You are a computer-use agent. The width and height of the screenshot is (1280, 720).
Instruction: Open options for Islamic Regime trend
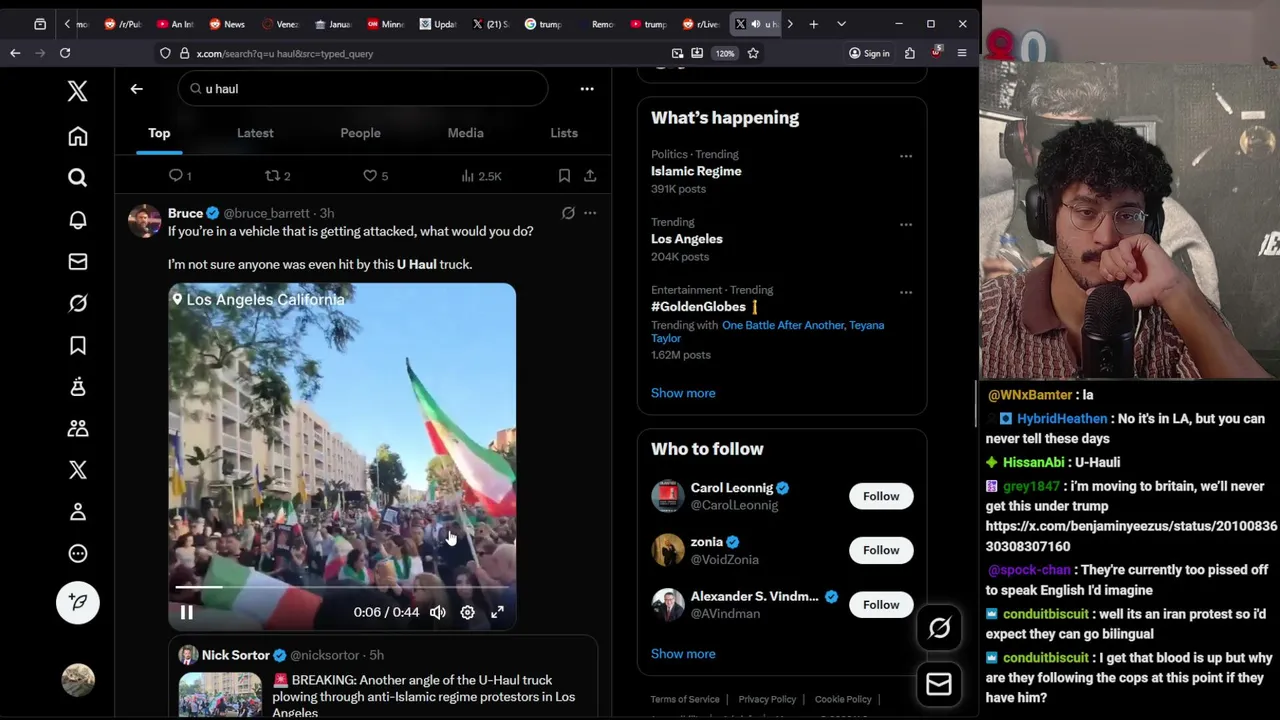click(905, 156)
